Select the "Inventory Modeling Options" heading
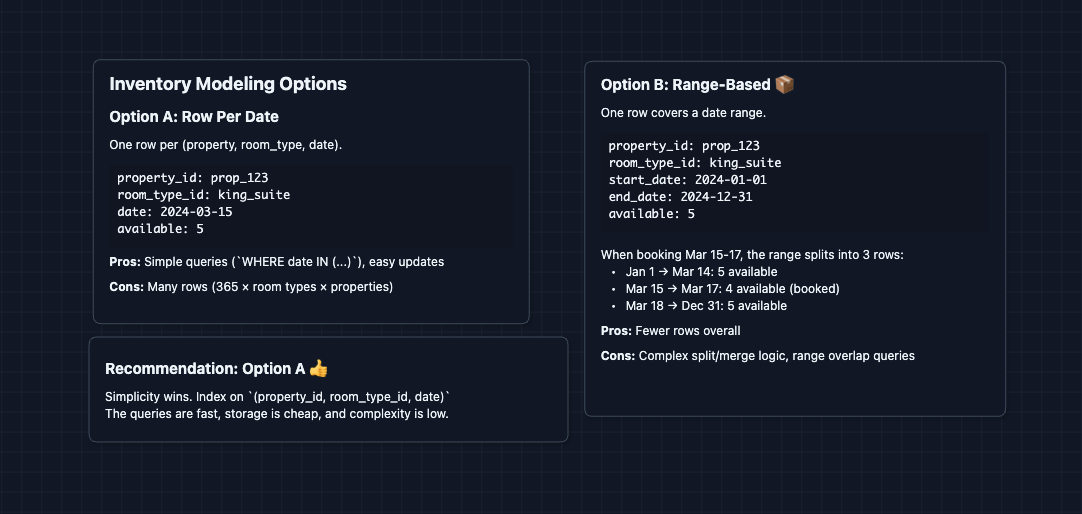Screen dimensions: 1082x514 pyautogui.click(x=228, y=84)
